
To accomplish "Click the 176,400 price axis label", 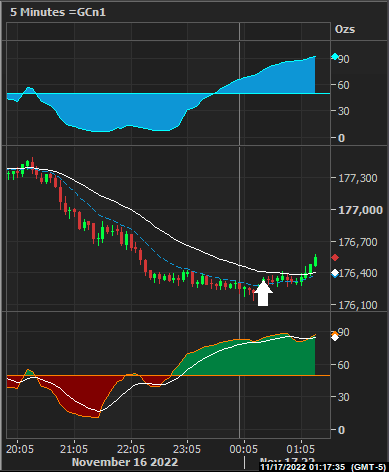I will (358, 273).
